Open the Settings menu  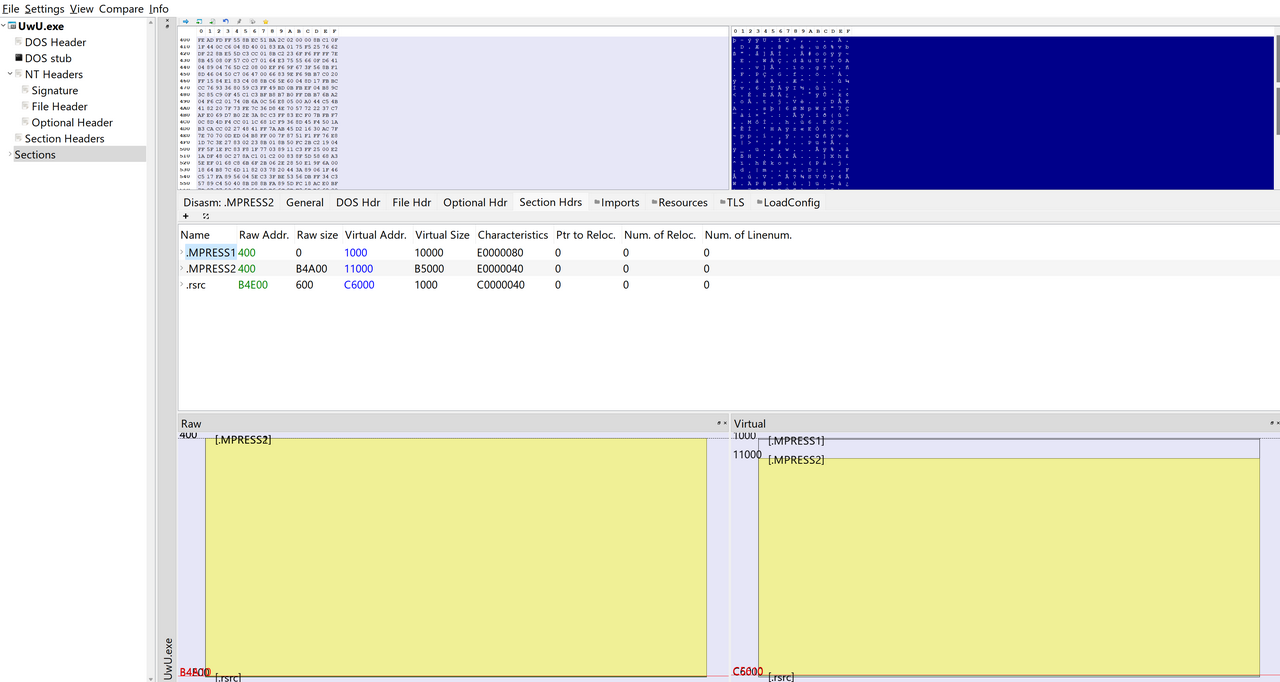pyautogui.click(x=44, y=9)
